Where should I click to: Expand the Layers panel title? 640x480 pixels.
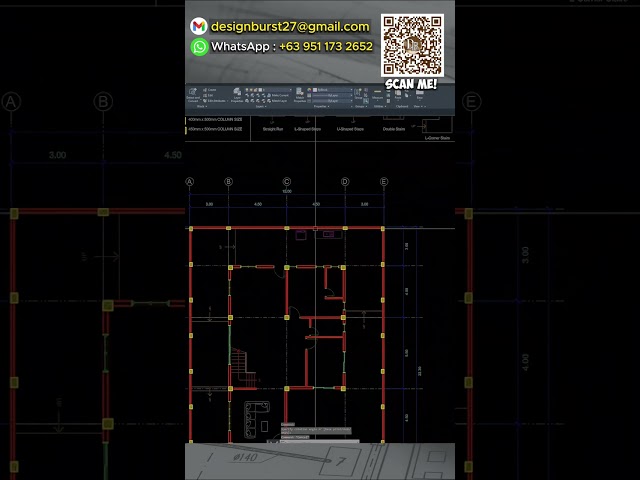click(260, 107)
